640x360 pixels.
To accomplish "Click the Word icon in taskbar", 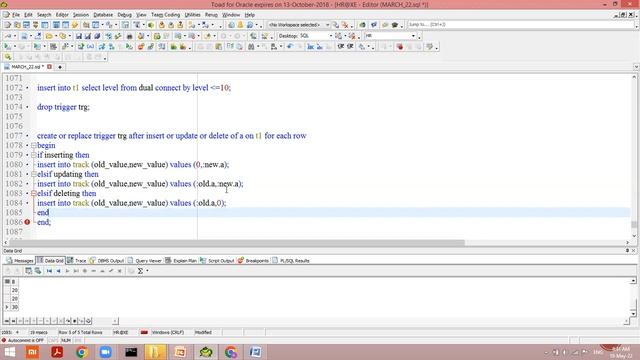I will [256, 352].
